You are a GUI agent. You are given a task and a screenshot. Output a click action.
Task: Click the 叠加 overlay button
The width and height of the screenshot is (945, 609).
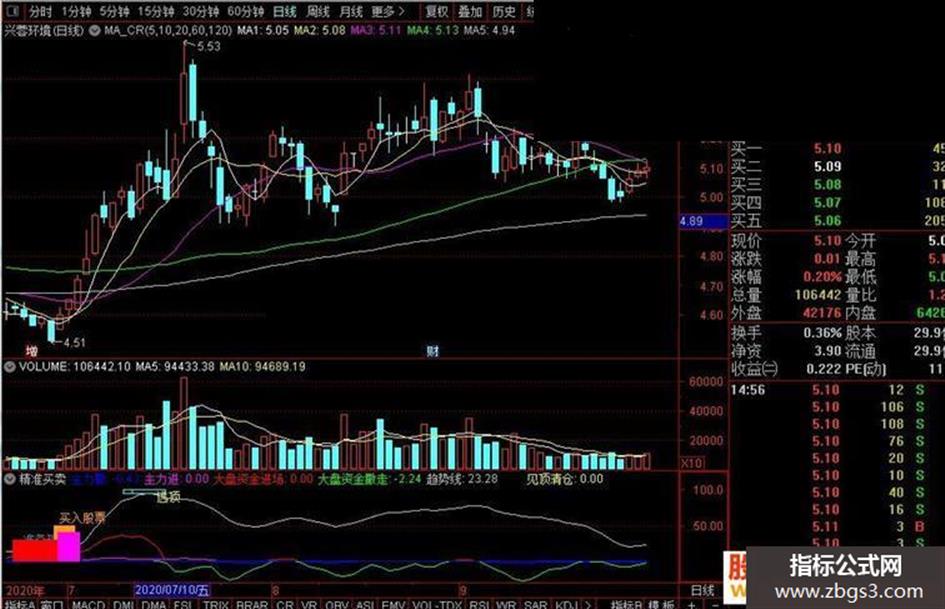[x=470, y=11]
